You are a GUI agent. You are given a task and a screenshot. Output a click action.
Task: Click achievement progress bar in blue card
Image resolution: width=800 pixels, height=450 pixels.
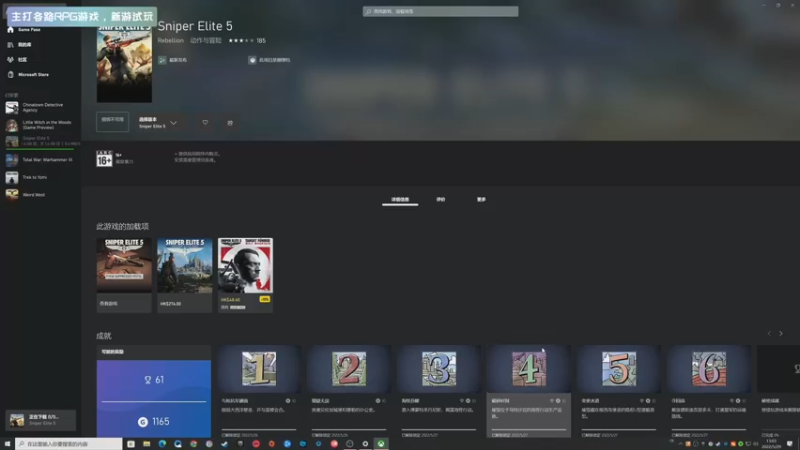pos(154,402)
